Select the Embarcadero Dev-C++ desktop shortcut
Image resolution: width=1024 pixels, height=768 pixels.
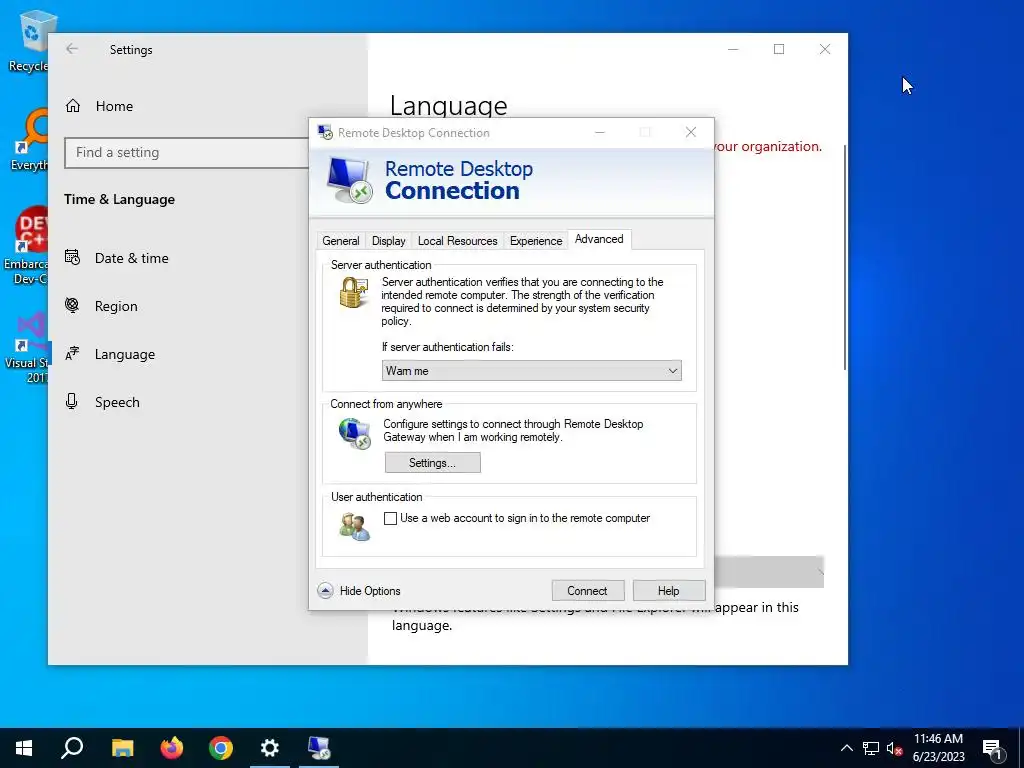[26, 246]
